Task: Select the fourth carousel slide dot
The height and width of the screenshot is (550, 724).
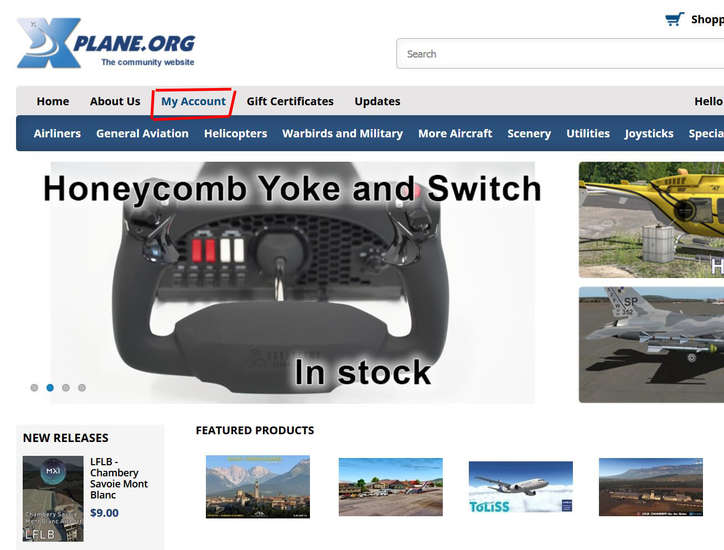Action: pyautogui.click(x=82, y=387)
